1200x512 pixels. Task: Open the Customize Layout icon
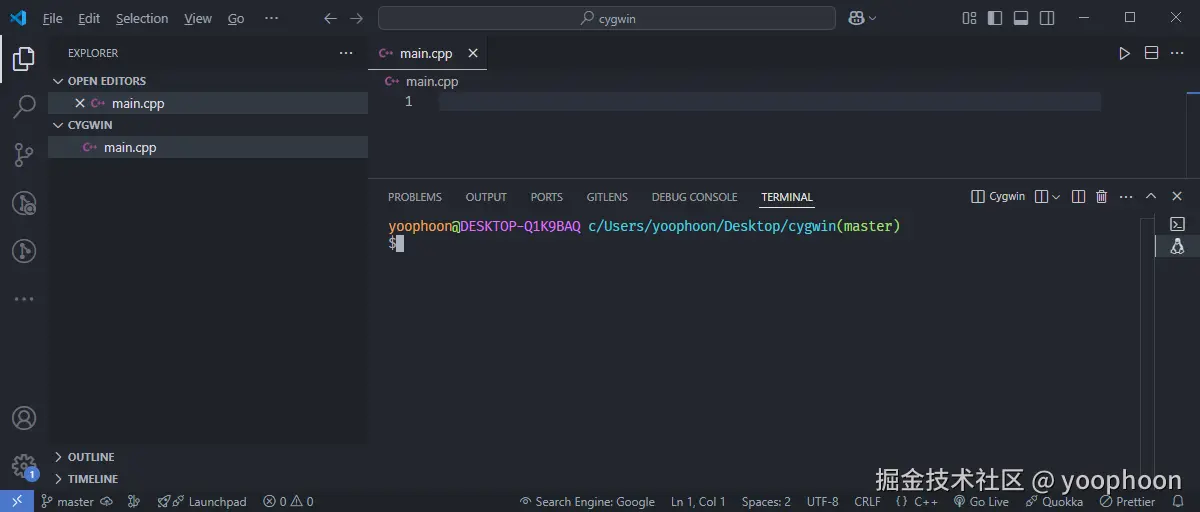[x=969, y=18]
